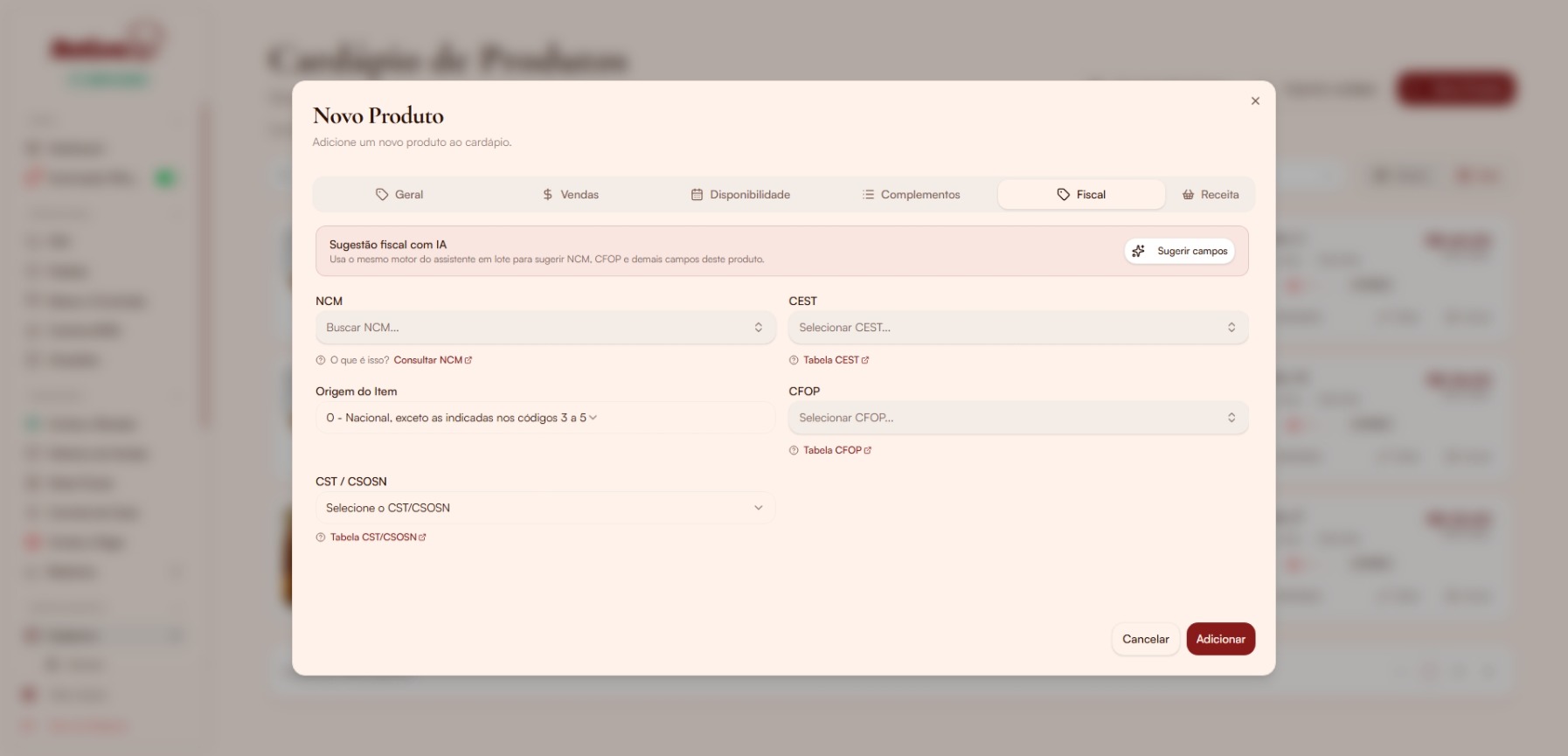The width and height of the screenshot is (1568, 756).
Task: Expand the Origem do Item selector
Action: point(545,418)
